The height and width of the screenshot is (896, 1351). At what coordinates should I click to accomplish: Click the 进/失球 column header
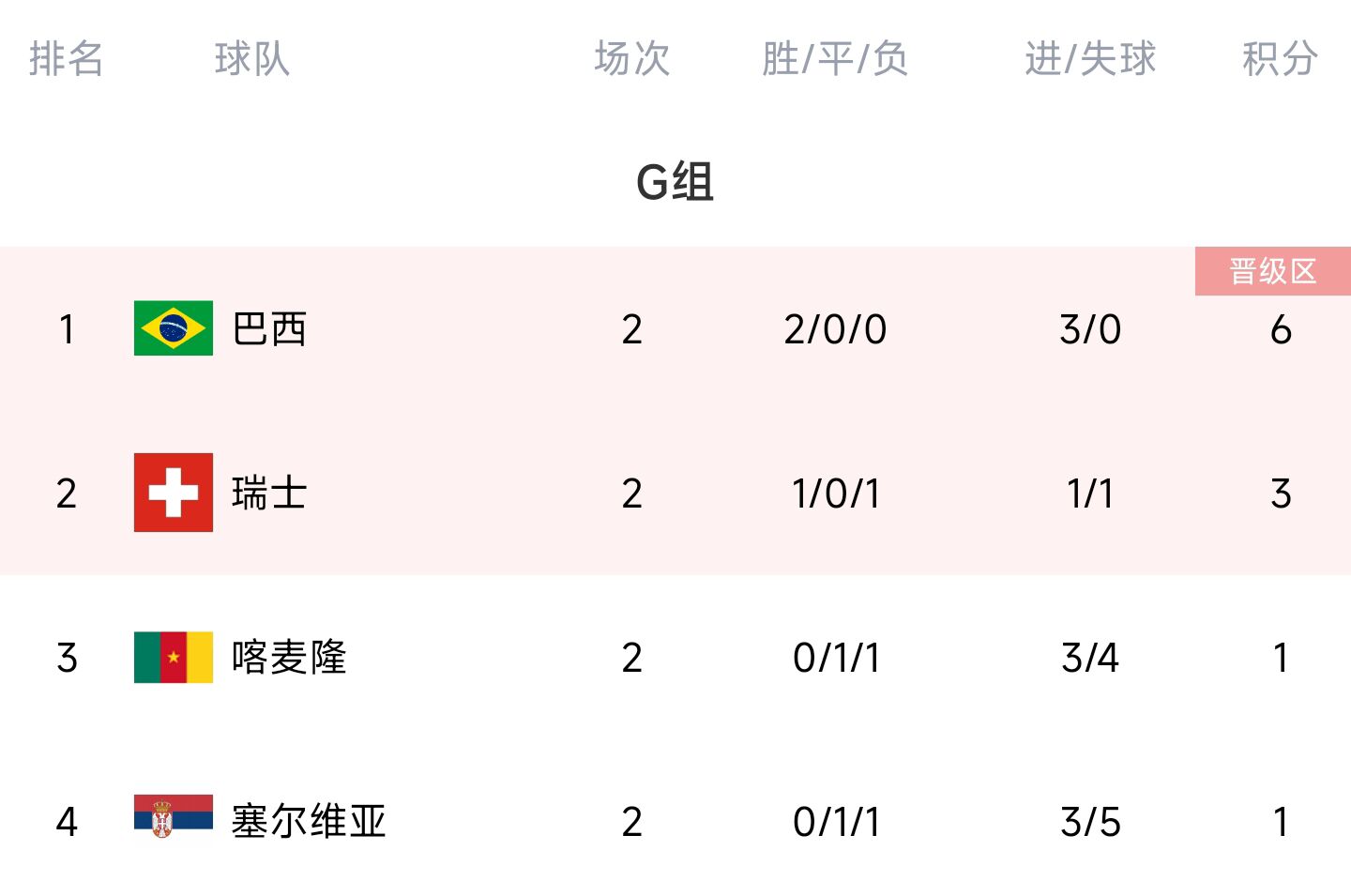click(x=1090, y=58)
